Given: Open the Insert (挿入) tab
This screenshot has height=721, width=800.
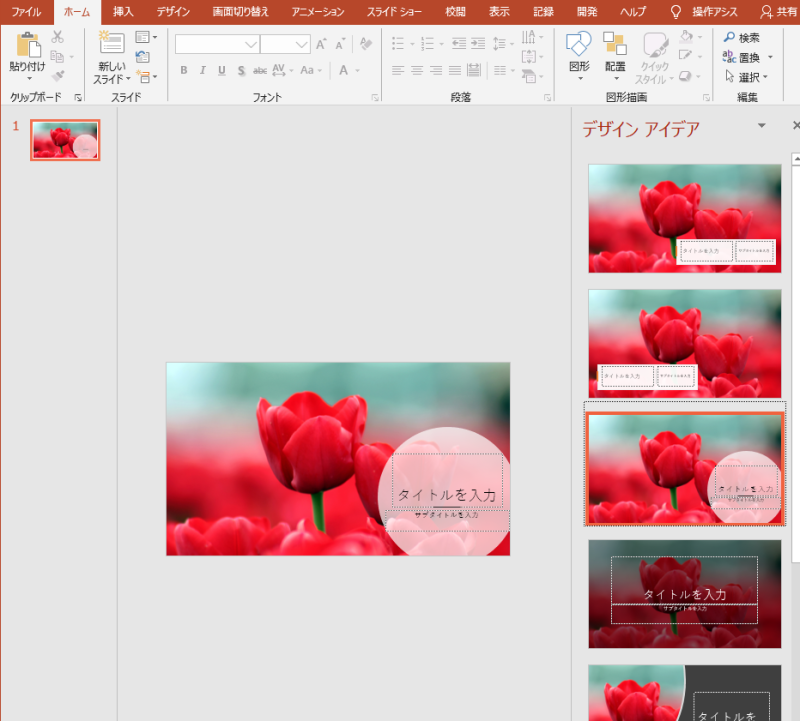Looking at the screenshot, I should tap(124, 12).
